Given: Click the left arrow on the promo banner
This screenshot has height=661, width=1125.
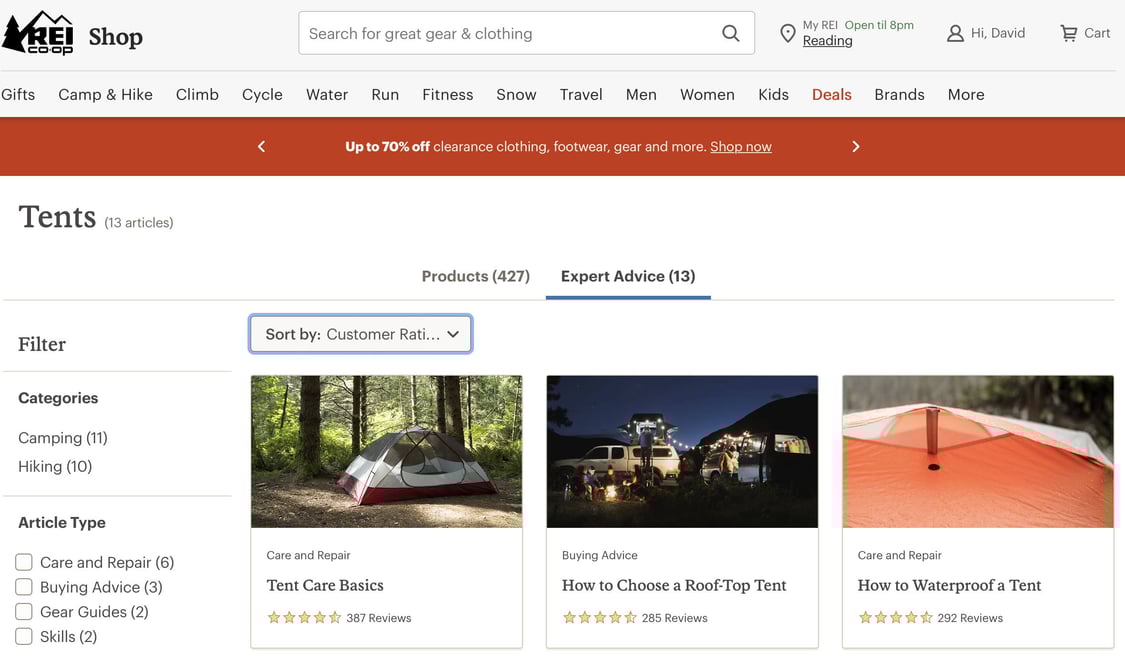Looking at the screenshot, I should 261,146.
